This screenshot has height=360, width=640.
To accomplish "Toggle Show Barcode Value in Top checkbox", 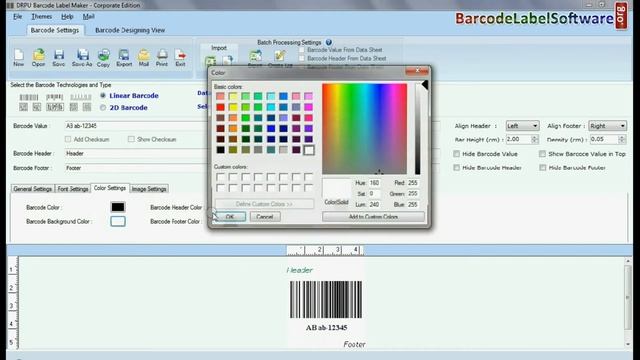I will point(542,154).
